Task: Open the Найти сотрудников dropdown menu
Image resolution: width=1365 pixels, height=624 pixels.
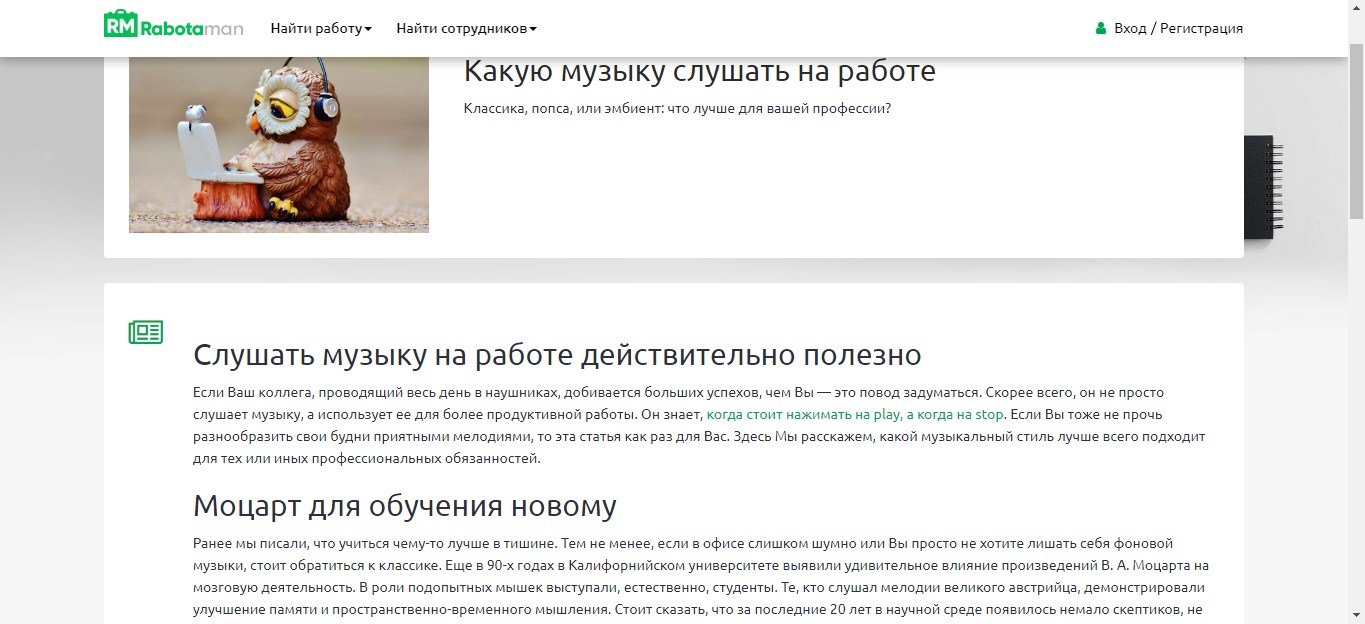Action: point(466,28)
